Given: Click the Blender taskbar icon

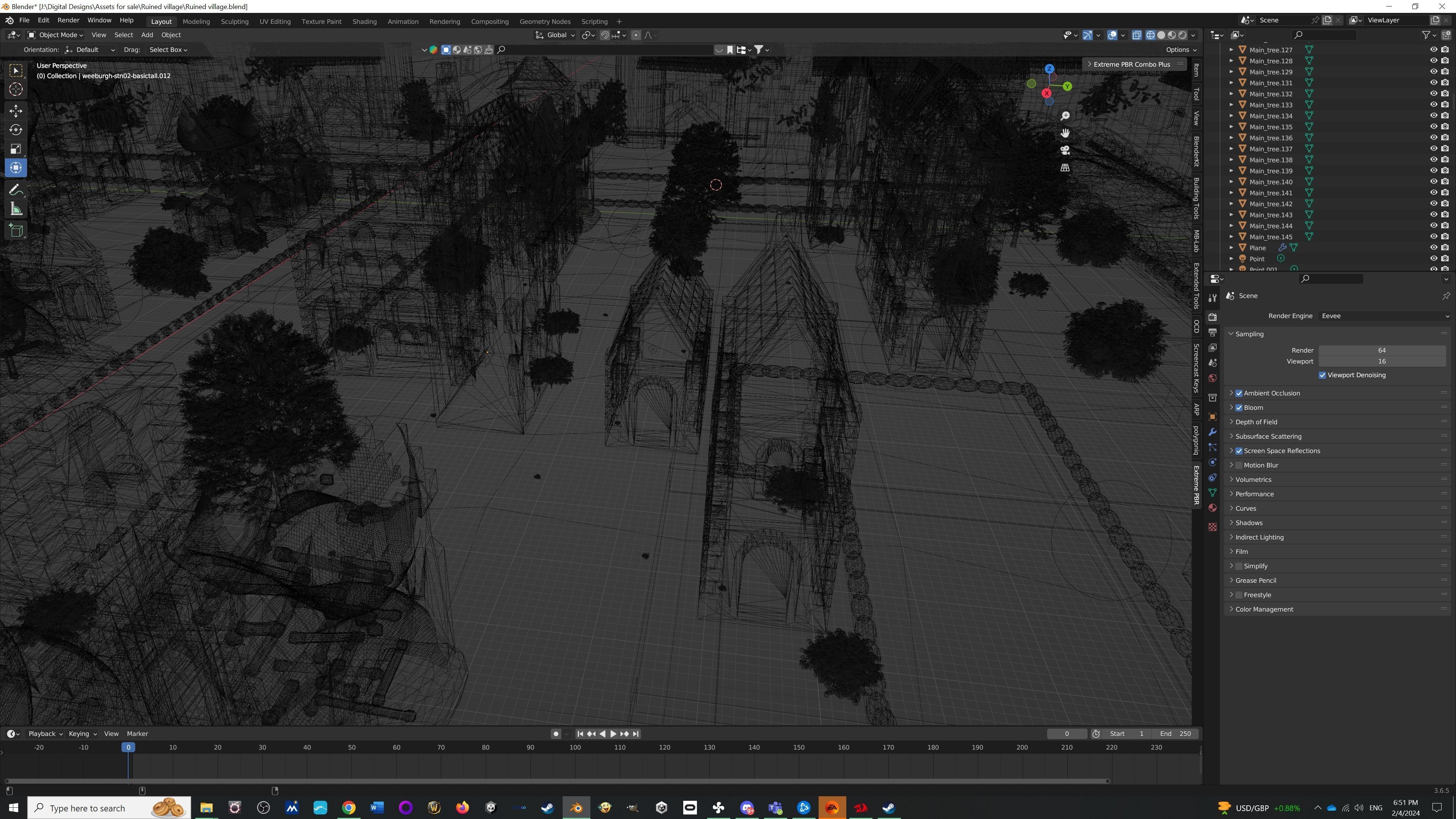Looking at the screenshot, I should point(576,808).
